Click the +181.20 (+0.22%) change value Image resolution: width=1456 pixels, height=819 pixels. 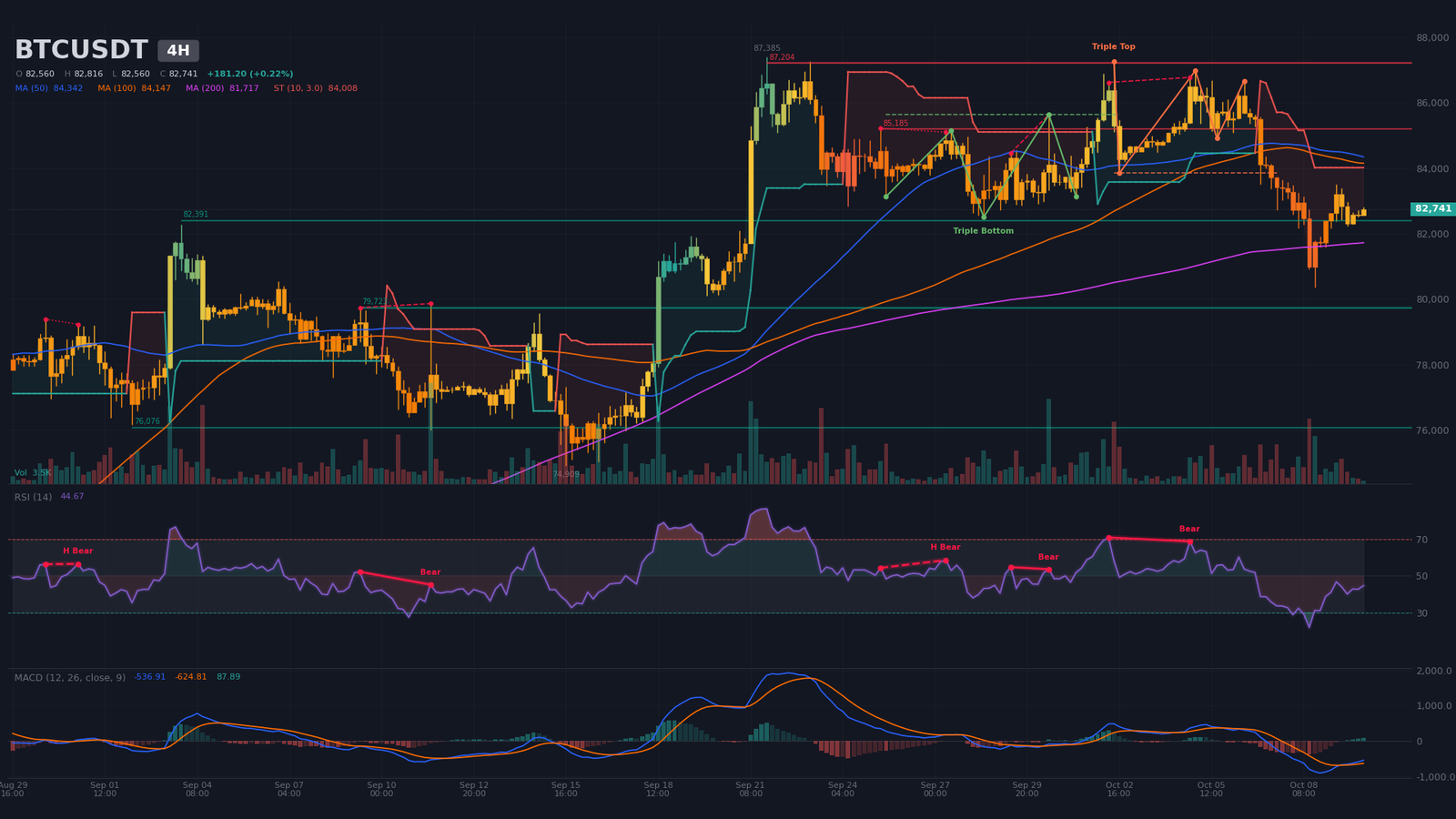tap(250, 74)
